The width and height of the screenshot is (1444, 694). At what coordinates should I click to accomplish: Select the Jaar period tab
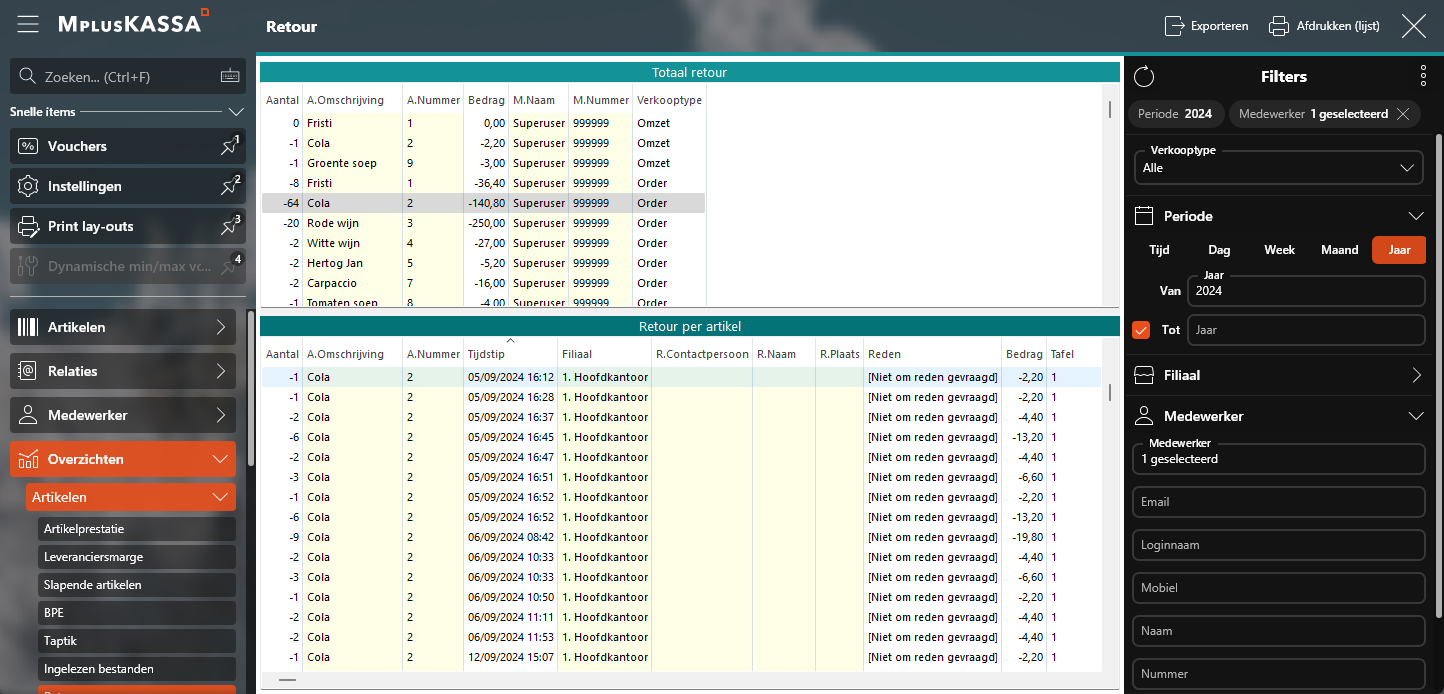(x=1399, y=250)
